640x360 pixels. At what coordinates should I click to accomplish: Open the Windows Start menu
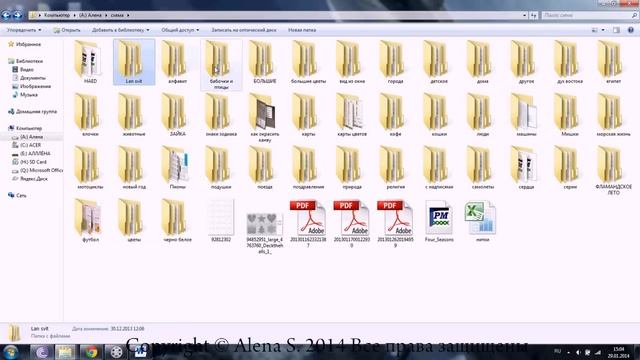11,352
